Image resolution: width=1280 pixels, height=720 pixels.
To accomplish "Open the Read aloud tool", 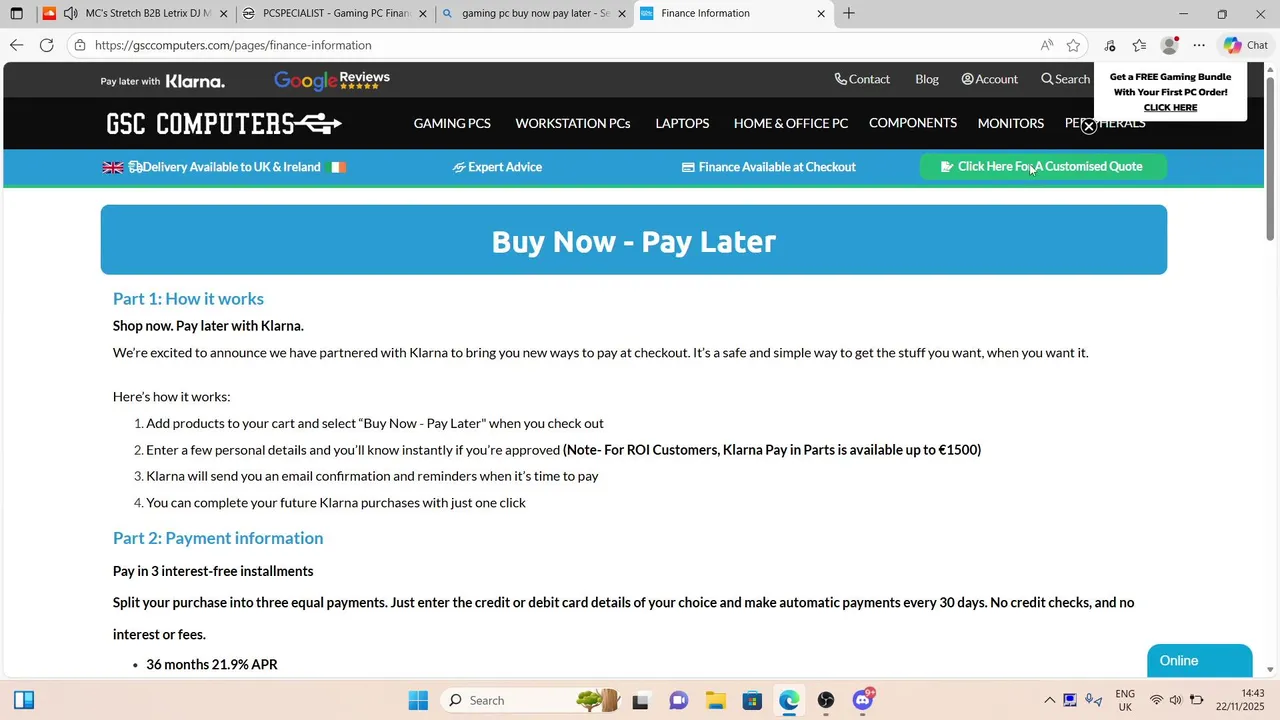I will pos(1046,45).
